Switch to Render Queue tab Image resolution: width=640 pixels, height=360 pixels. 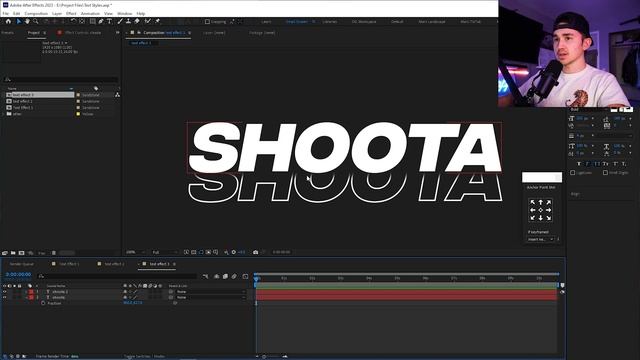22,264
